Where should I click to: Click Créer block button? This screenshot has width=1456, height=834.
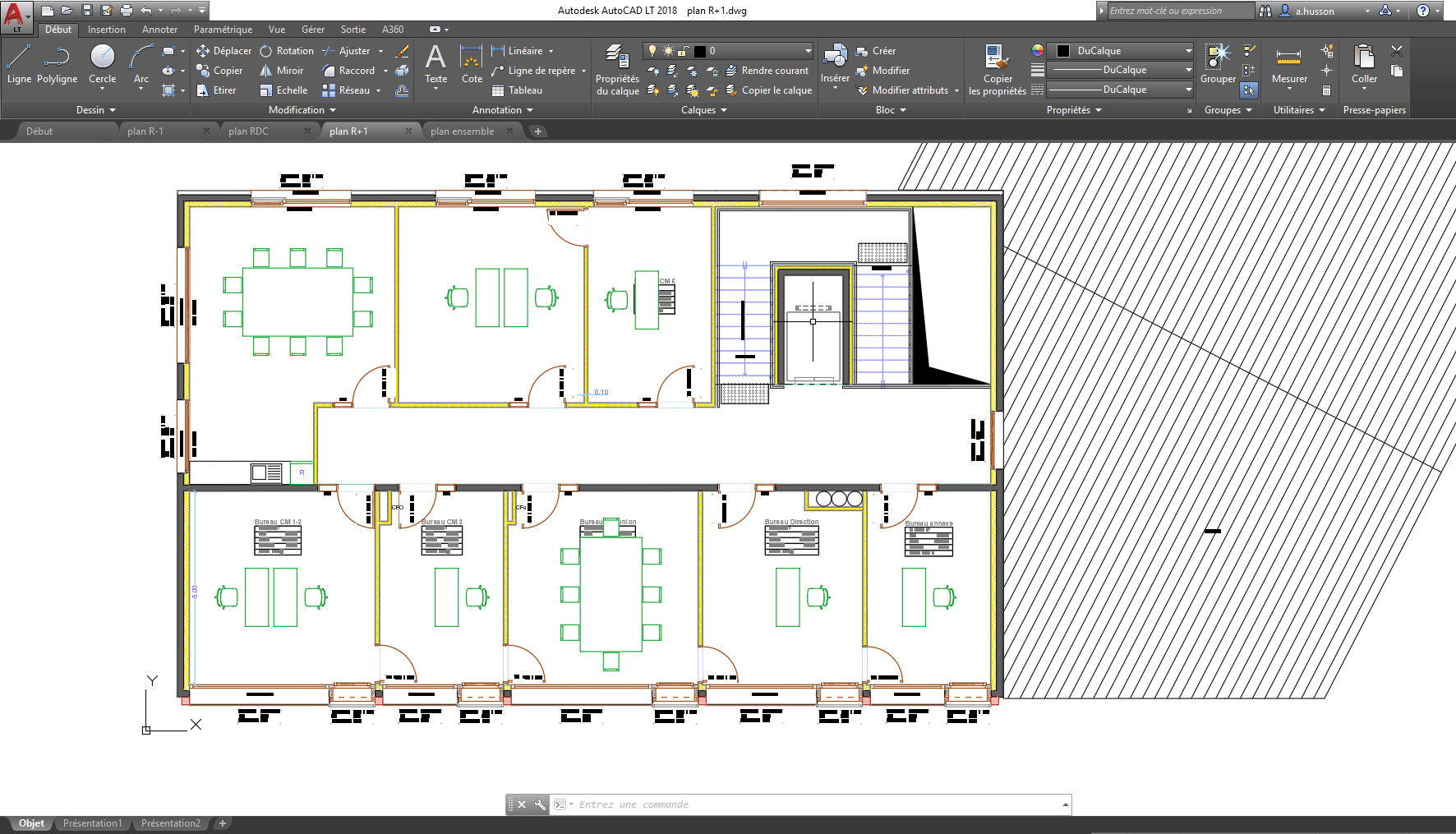[876, 51]
